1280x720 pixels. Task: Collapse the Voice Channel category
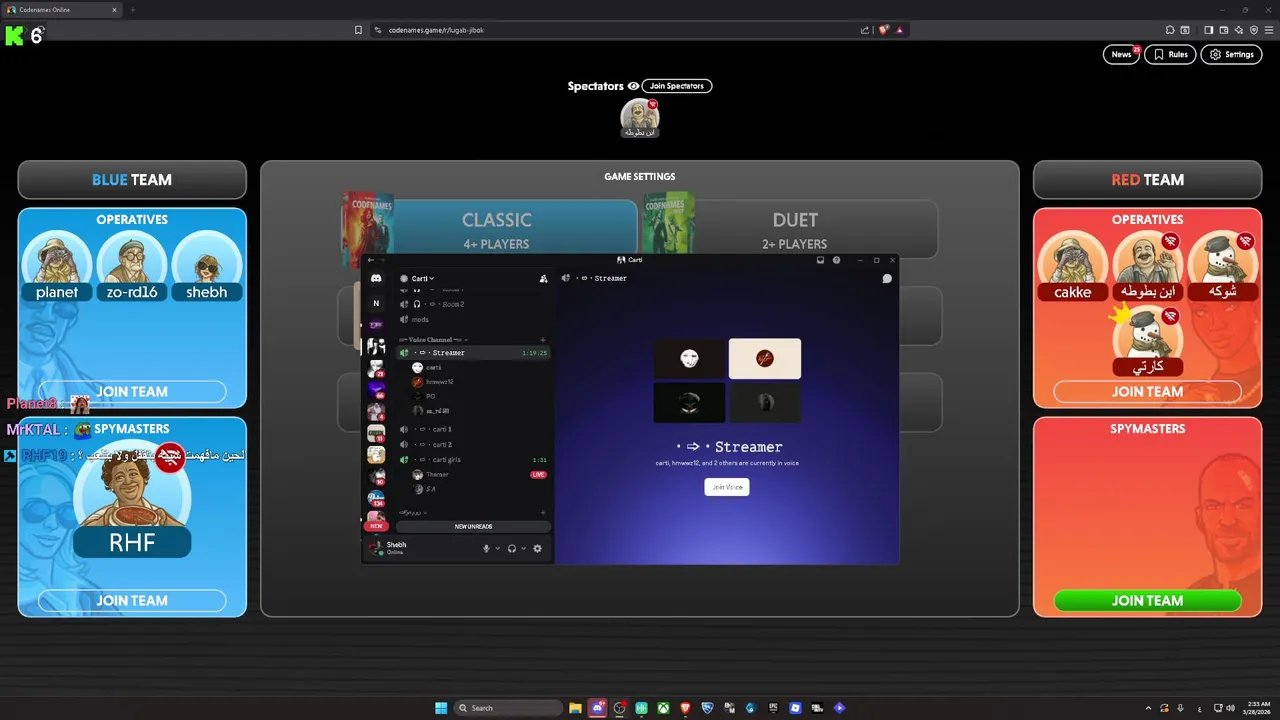click(x=432, y=340)
